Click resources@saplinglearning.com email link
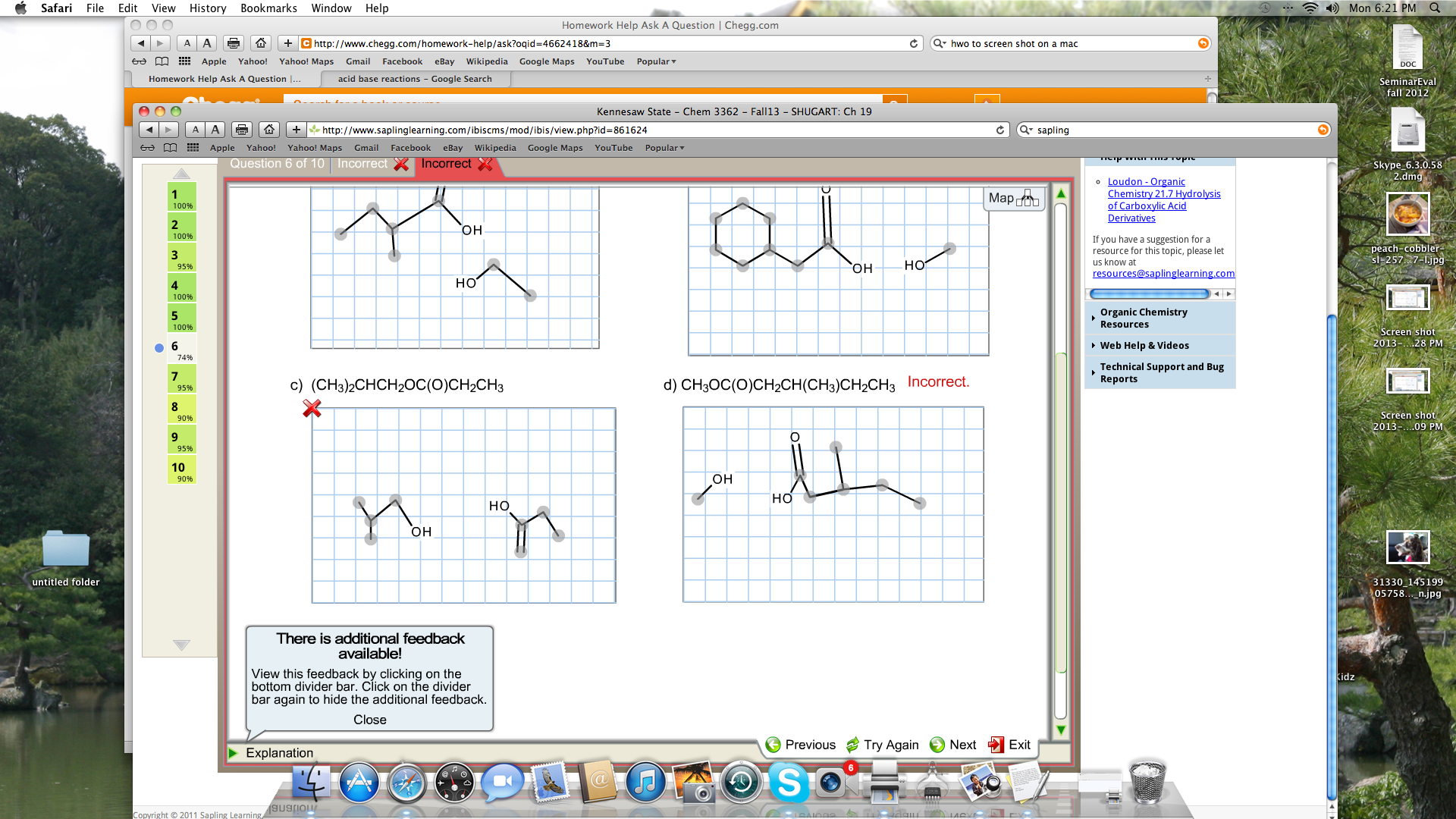This screenshot has width=1456, height=819. 1163,274
